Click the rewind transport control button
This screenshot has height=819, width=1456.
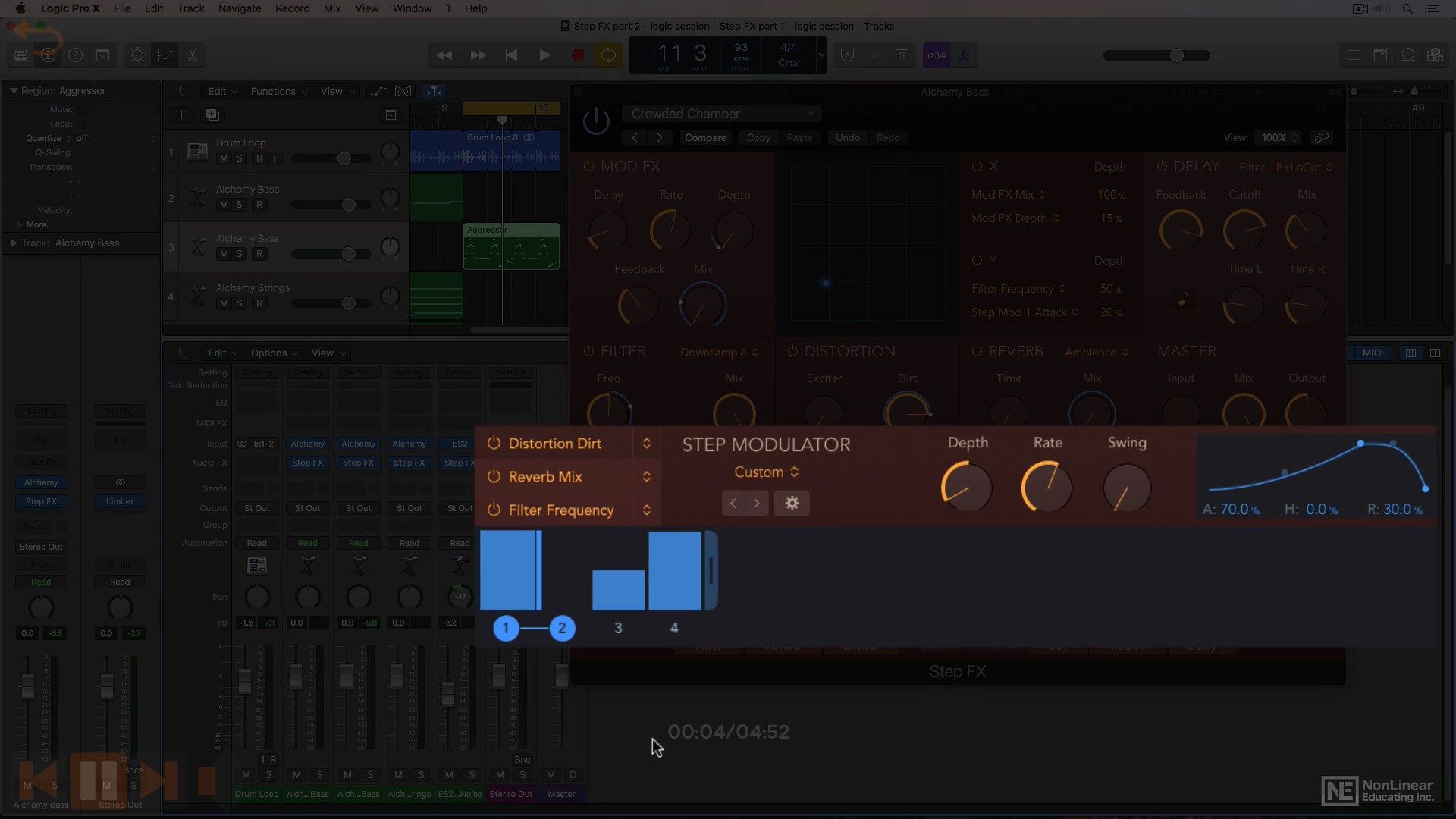point(444,55)
